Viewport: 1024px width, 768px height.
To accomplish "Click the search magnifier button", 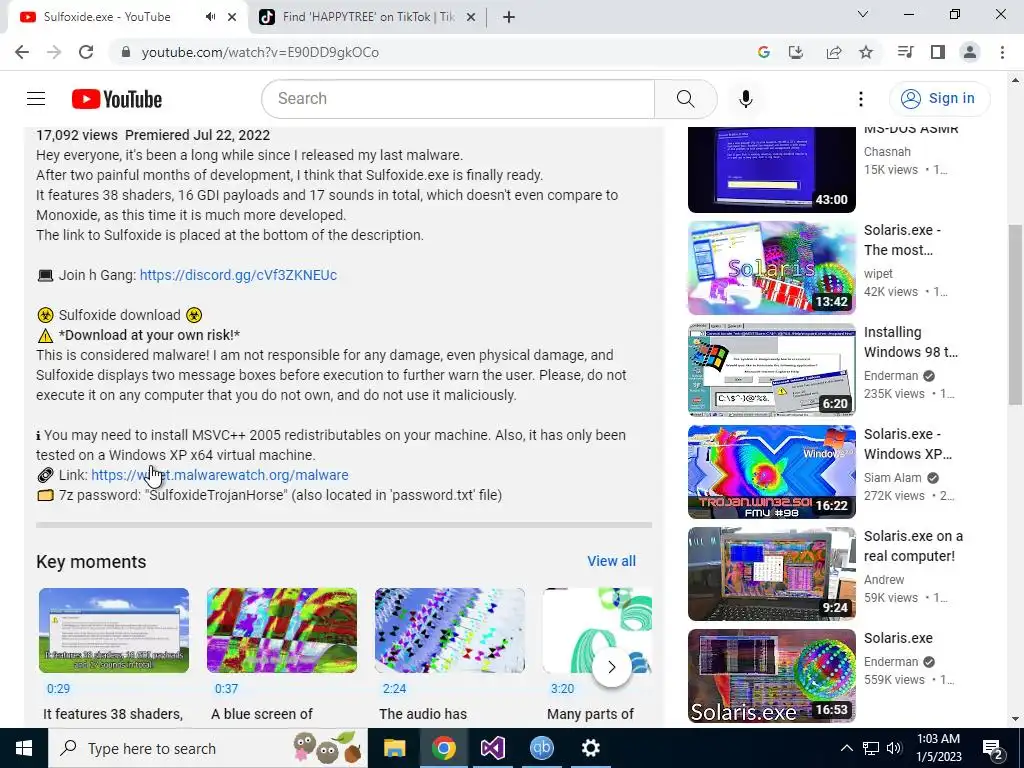I will point(686,99).
